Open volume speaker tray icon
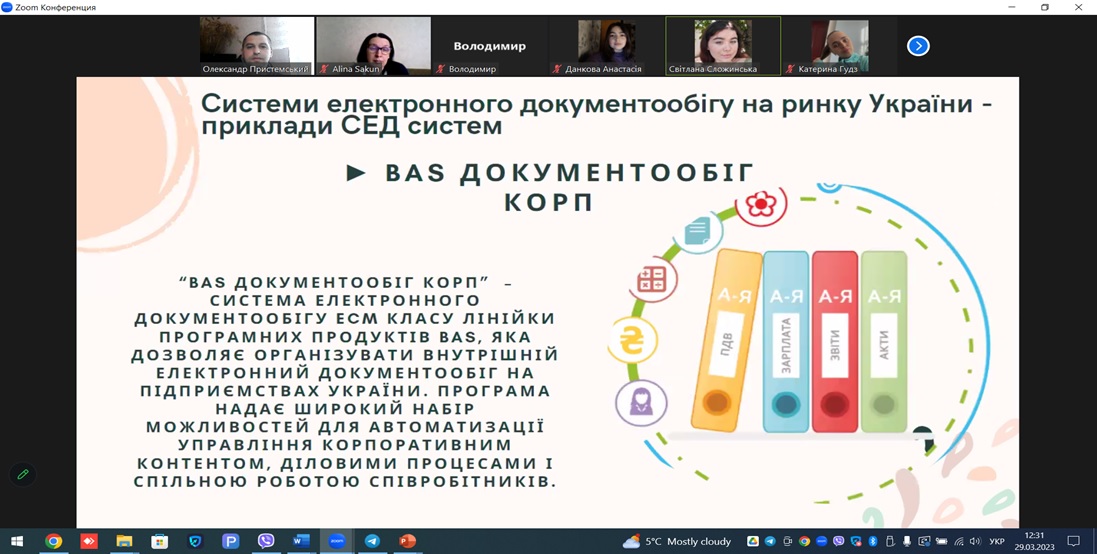1097x554 pixels. pos(975,541)
